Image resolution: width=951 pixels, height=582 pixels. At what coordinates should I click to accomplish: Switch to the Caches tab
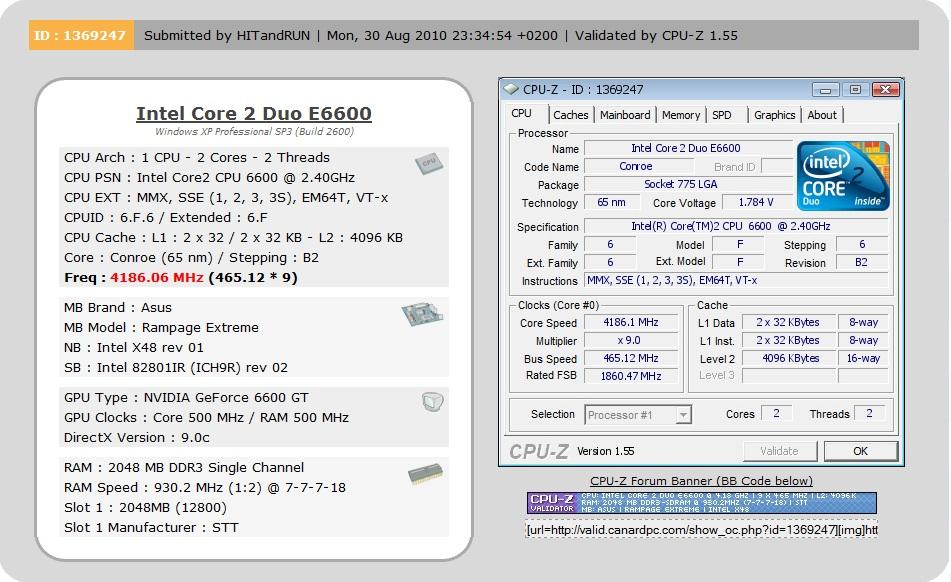pos(571,115)
